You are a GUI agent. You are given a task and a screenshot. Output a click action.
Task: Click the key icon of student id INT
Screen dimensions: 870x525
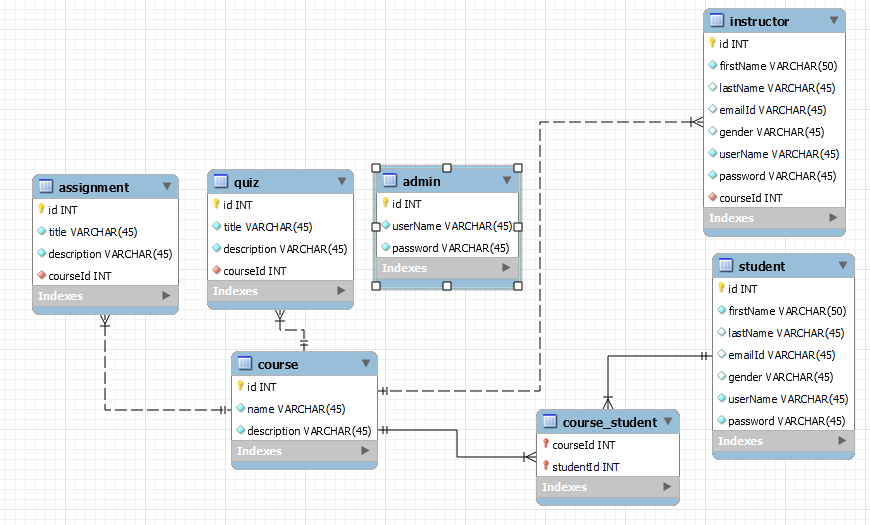point(721,287)
